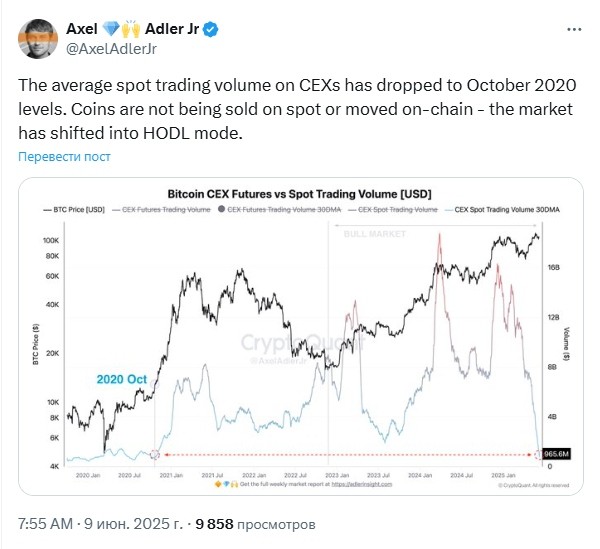Image resolution: width=600 pixels, height=549 pixels.
Task: Toggle the CEX Spot Trading Volume 30DMA legend
Action: (x=502, y=210)
